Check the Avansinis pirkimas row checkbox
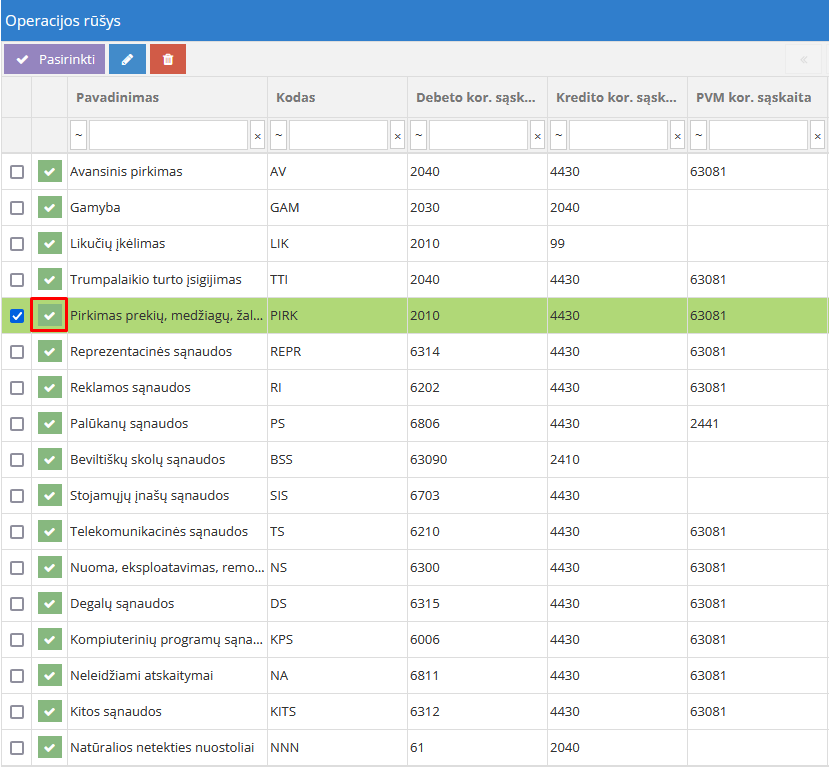The width and height of the screenshot is (829, 767). tap(17, 172)
